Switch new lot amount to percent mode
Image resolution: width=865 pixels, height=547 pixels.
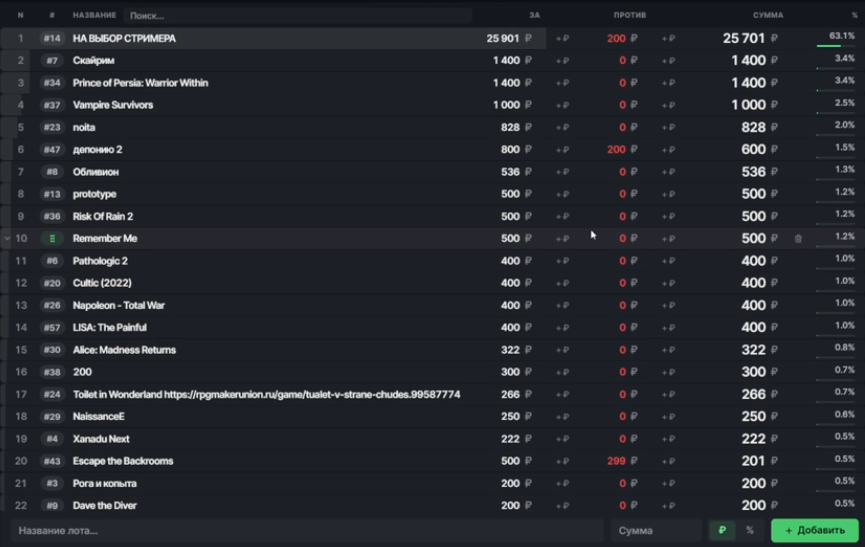coord(750,530)
